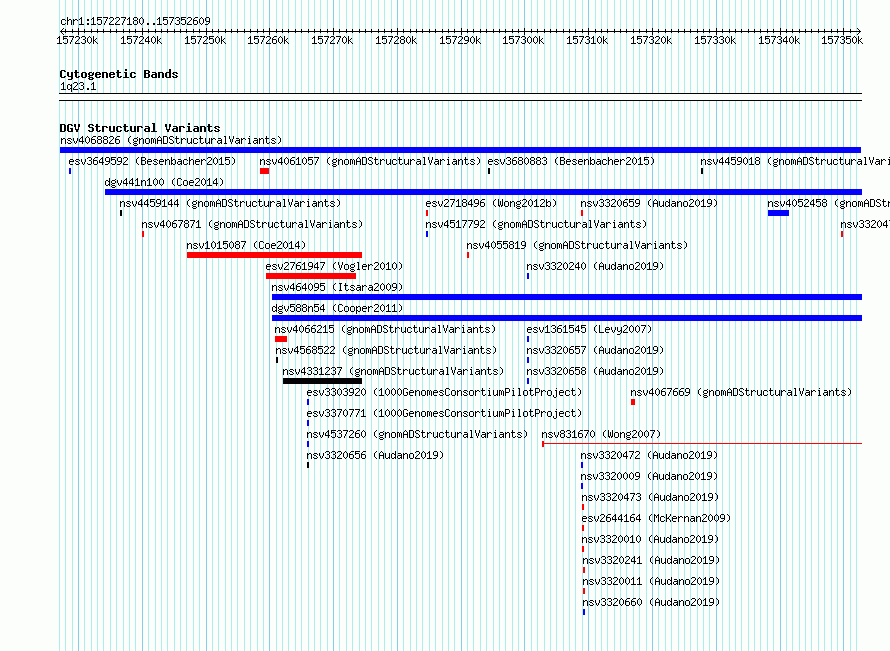Click the small red nsv4066215 bar
Screen dimensions: 890x651
click(x=281, y=339)
